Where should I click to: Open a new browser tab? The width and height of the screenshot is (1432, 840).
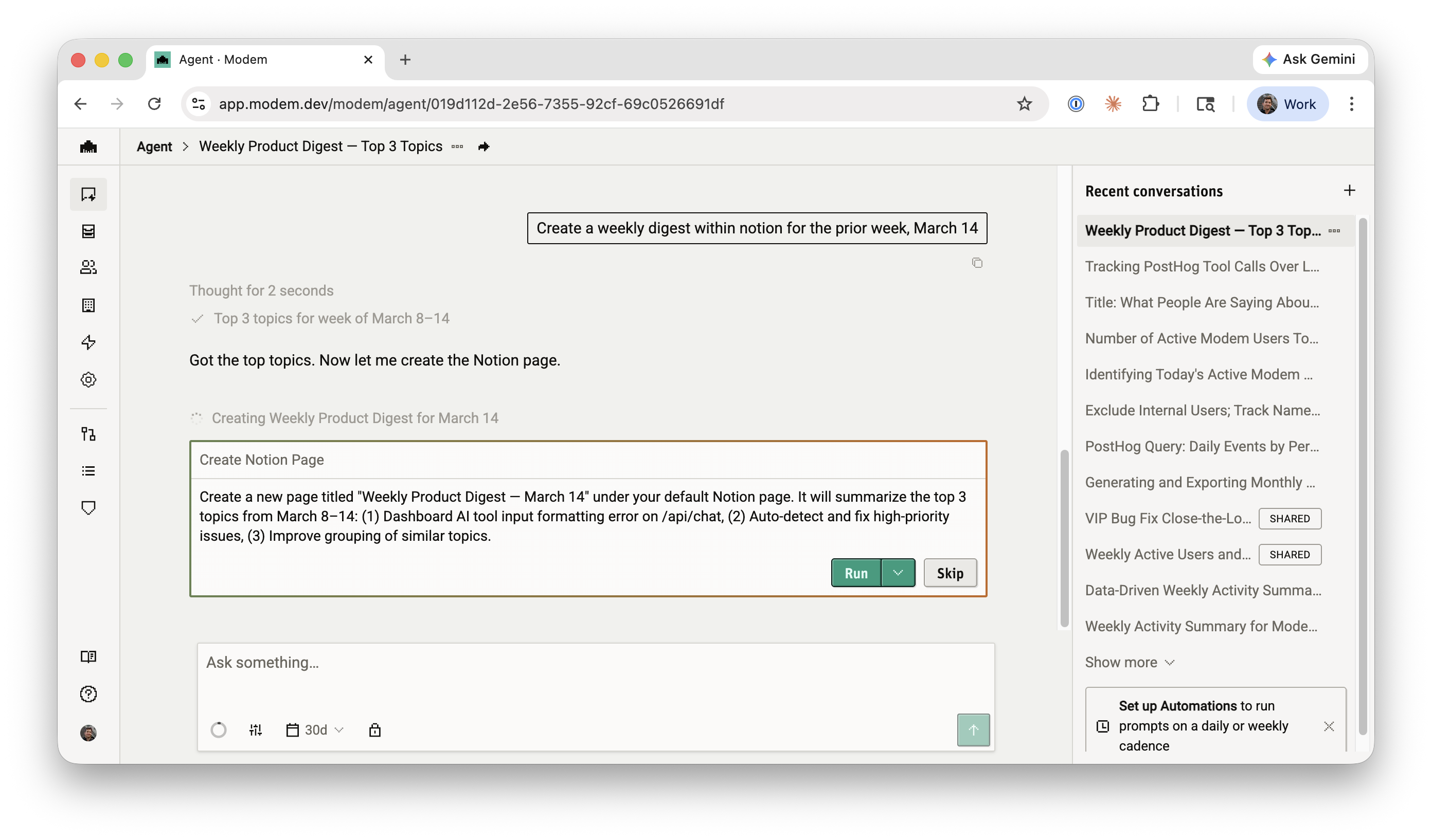[x=405, y=60]
